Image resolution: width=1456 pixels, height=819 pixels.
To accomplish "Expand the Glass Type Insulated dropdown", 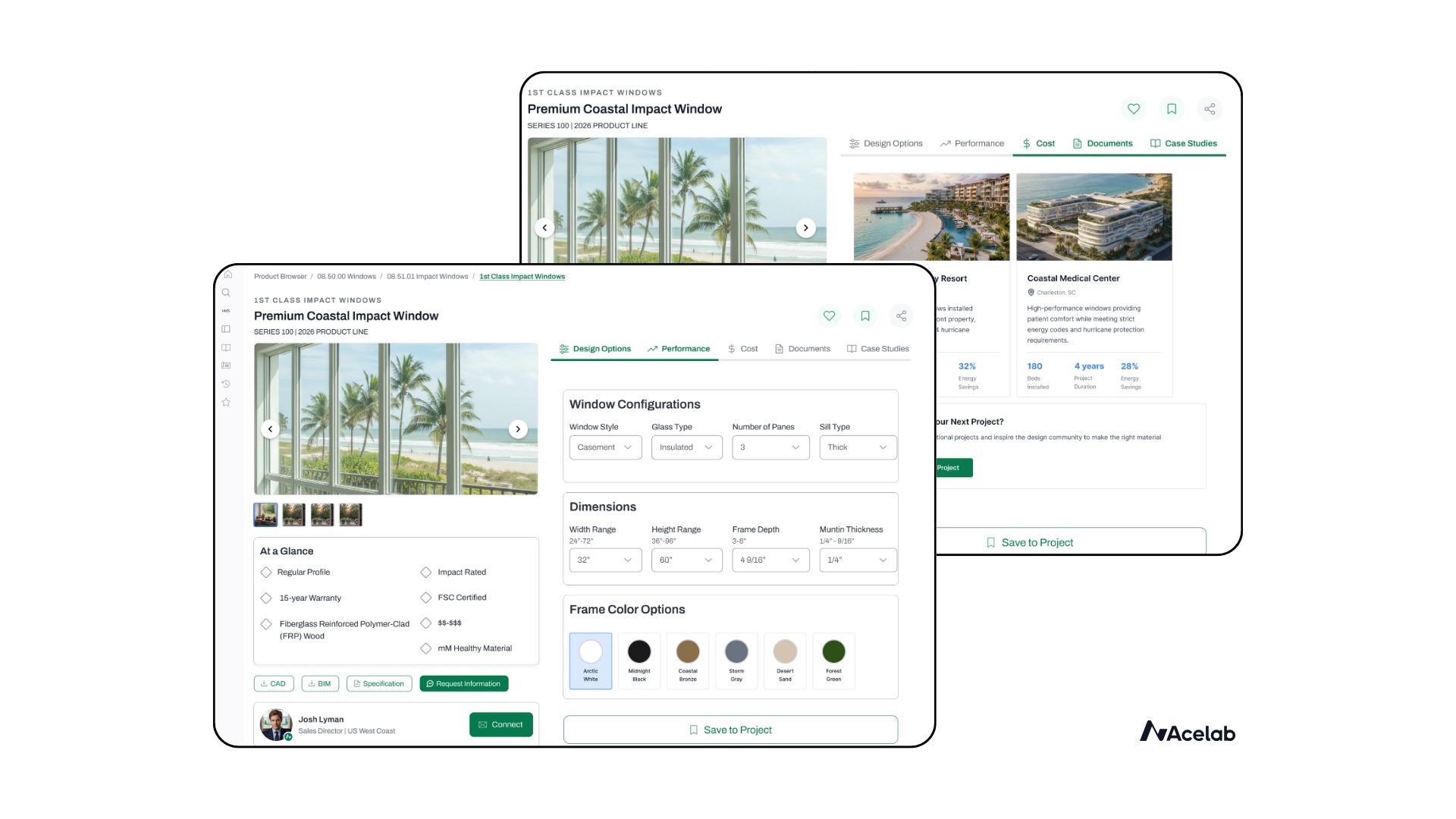I will point(686,447).
